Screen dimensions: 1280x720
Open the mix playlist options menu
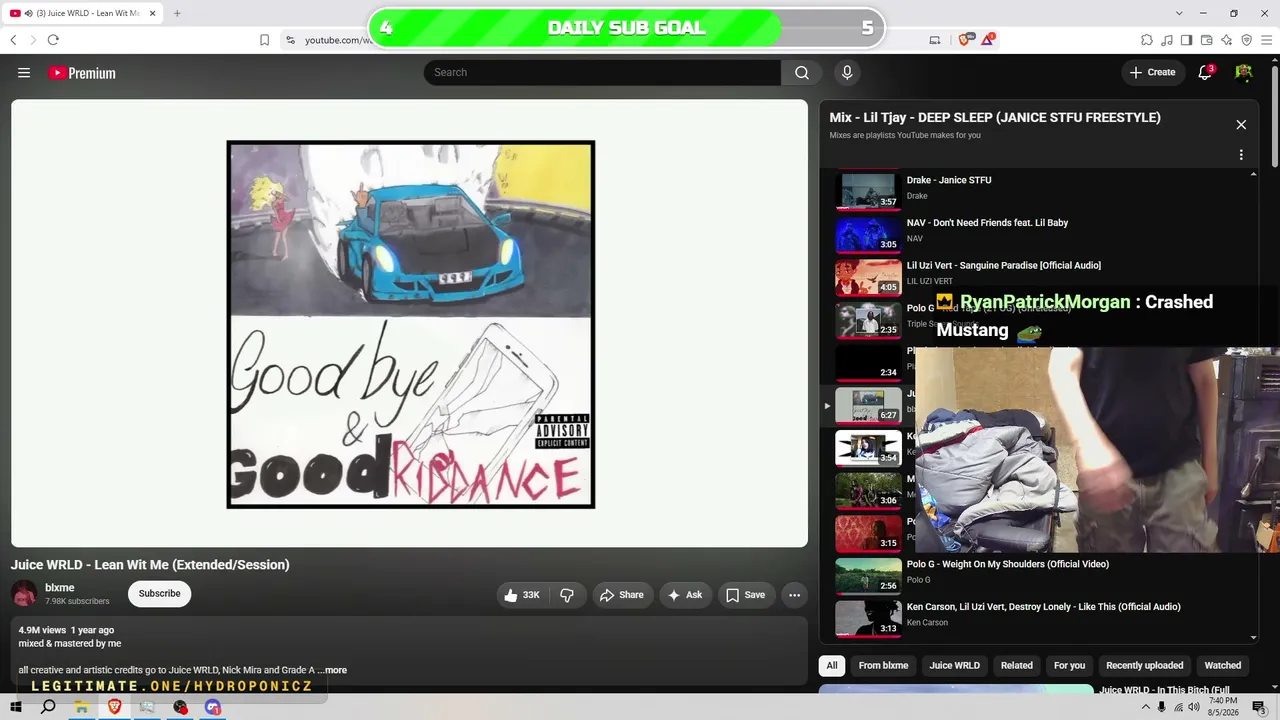point(1241,155)
